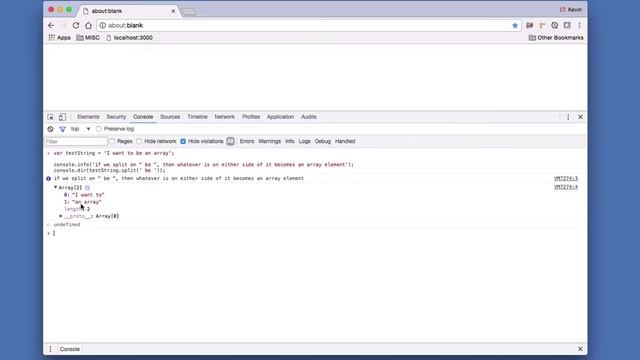The width and height of the screenshot is (640, 360).
Task: Filter console by Info
Action: pyautogui.click(x=290, y=141)
